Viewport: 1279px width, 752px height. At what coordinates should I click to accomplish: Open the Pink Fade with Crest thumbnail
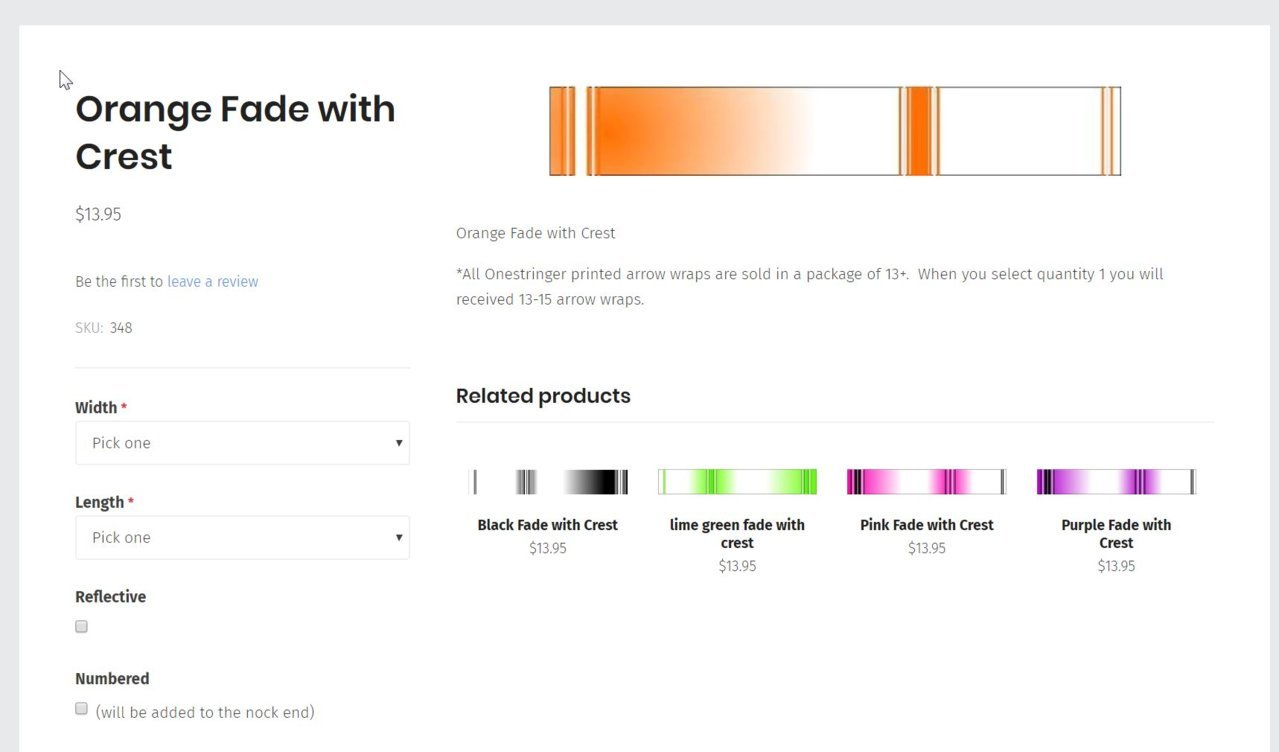(926, 482)
